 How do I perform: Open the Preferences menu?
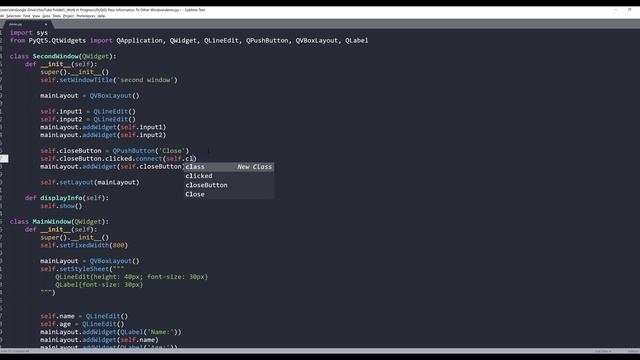[86, 16]
